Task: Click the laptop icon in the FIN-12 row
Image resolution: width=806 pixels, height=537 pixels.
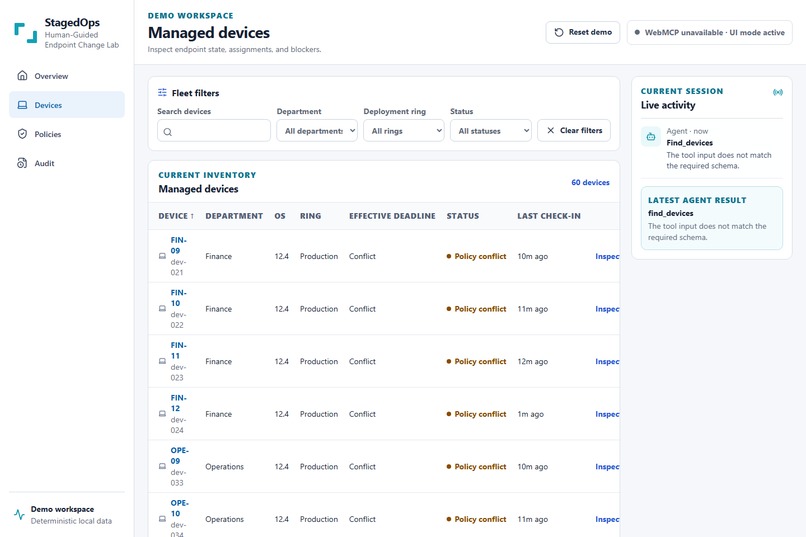Action: [162, 414]
